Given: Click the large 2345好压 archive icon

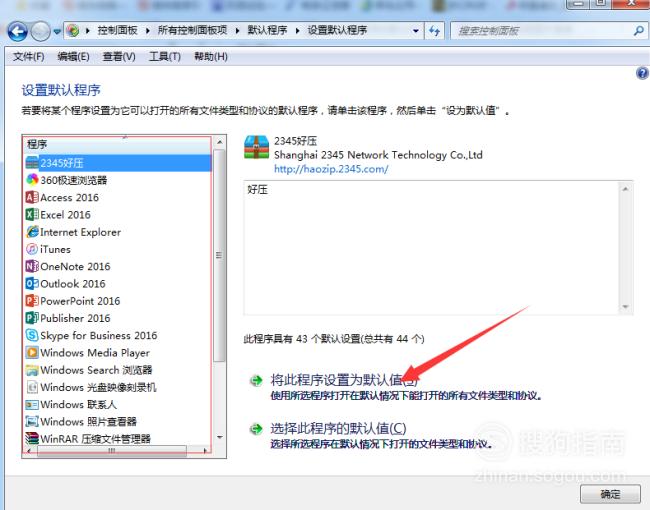Looking at the screenshot, I should pyautogui.click(x=257, y=147).
